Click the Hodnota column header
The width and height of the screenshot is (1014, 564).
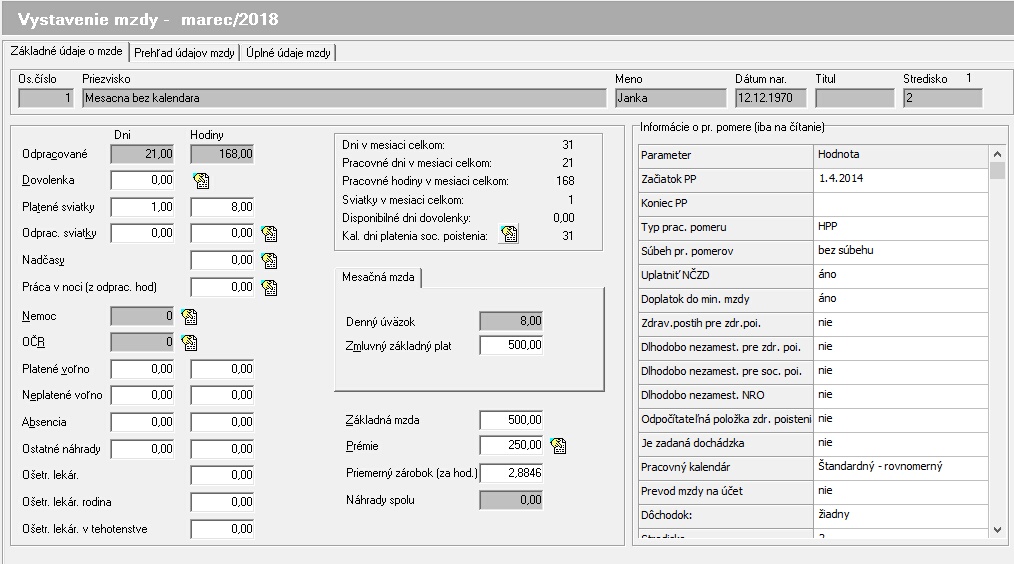(901, 155)
